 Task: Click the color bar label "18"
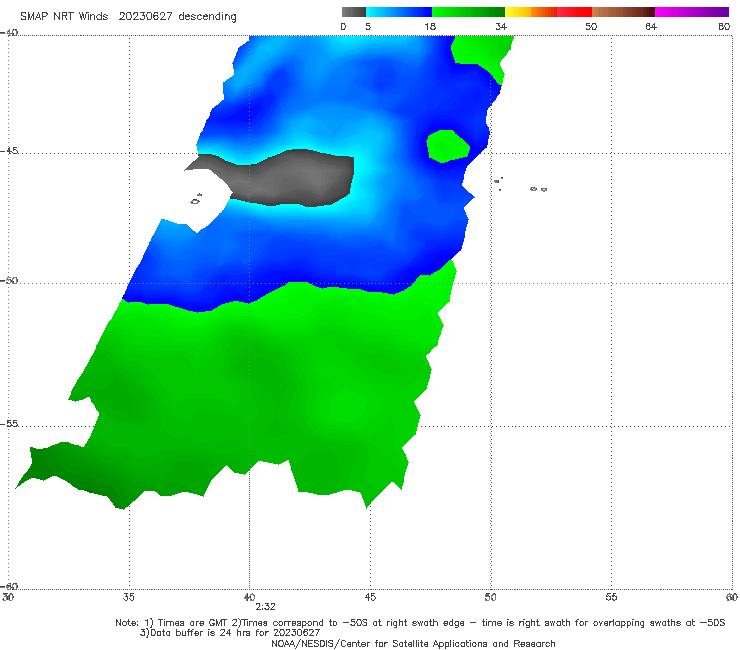tap(430, 26)
